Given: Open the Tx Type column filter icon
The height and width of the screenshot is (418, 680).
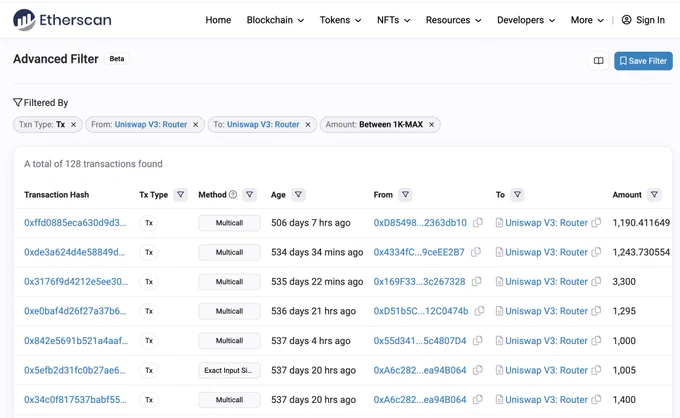Looking at the screenshot, I should (x=180, y=195).
